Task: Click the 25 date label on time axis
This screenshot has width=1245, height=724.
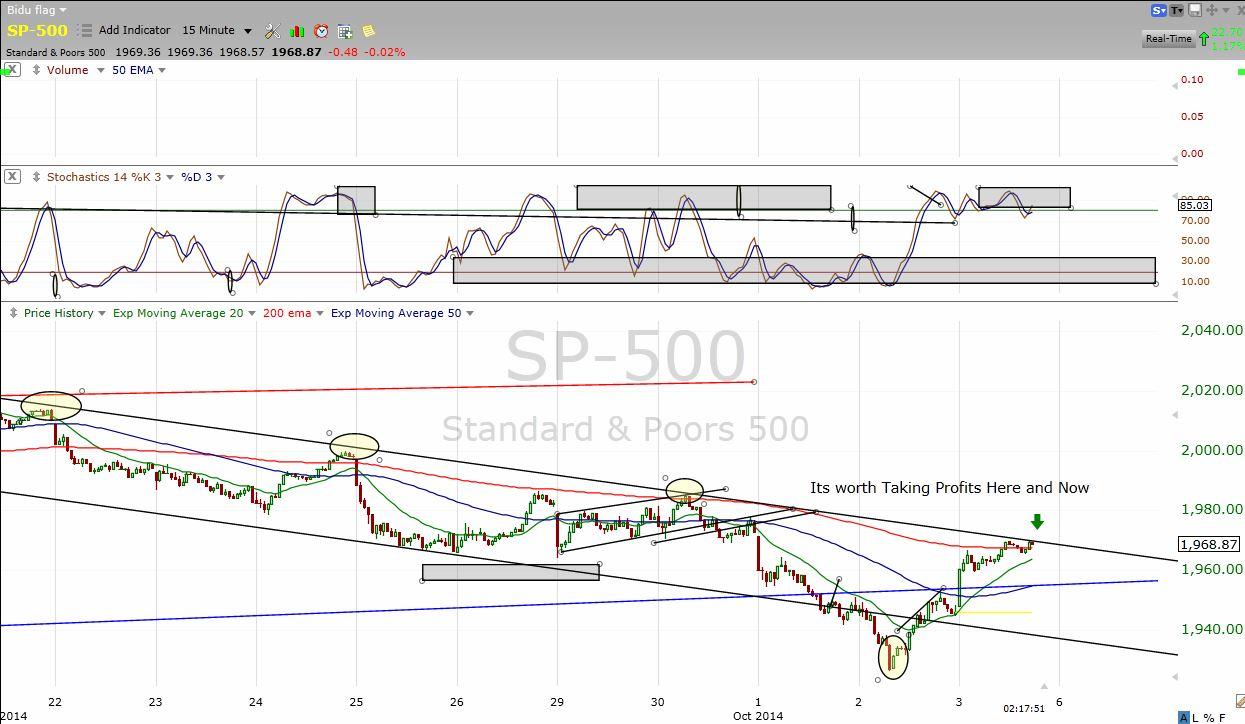Action: coord(357,702)
